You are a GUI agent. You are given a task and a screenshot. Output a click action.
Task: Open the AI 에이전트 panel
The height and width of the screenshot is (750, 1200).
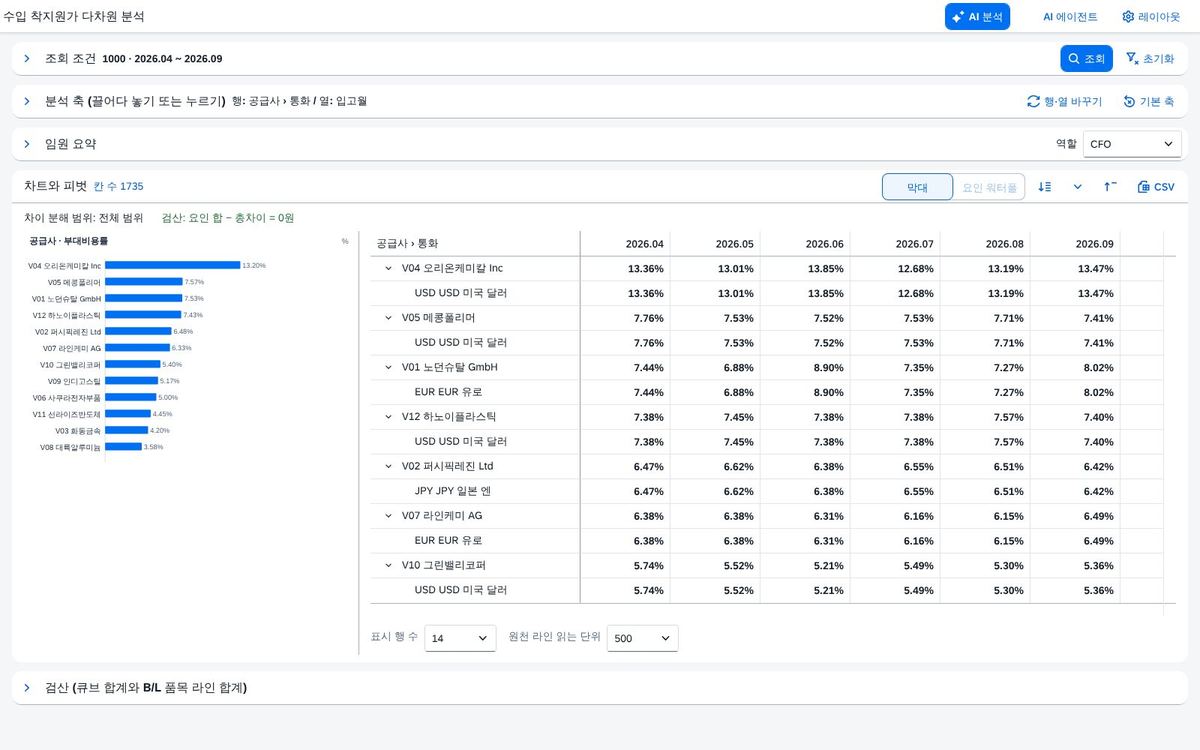[x=1070, y=17]
